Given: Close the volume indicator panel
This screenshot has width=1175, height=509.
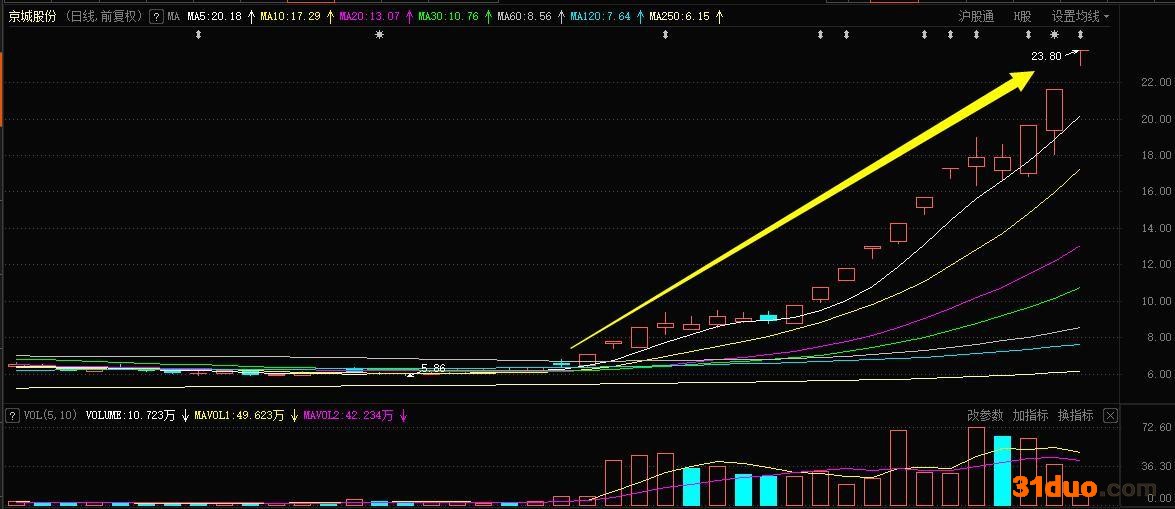Looking at the screenshot, I should pos(1110,415).
